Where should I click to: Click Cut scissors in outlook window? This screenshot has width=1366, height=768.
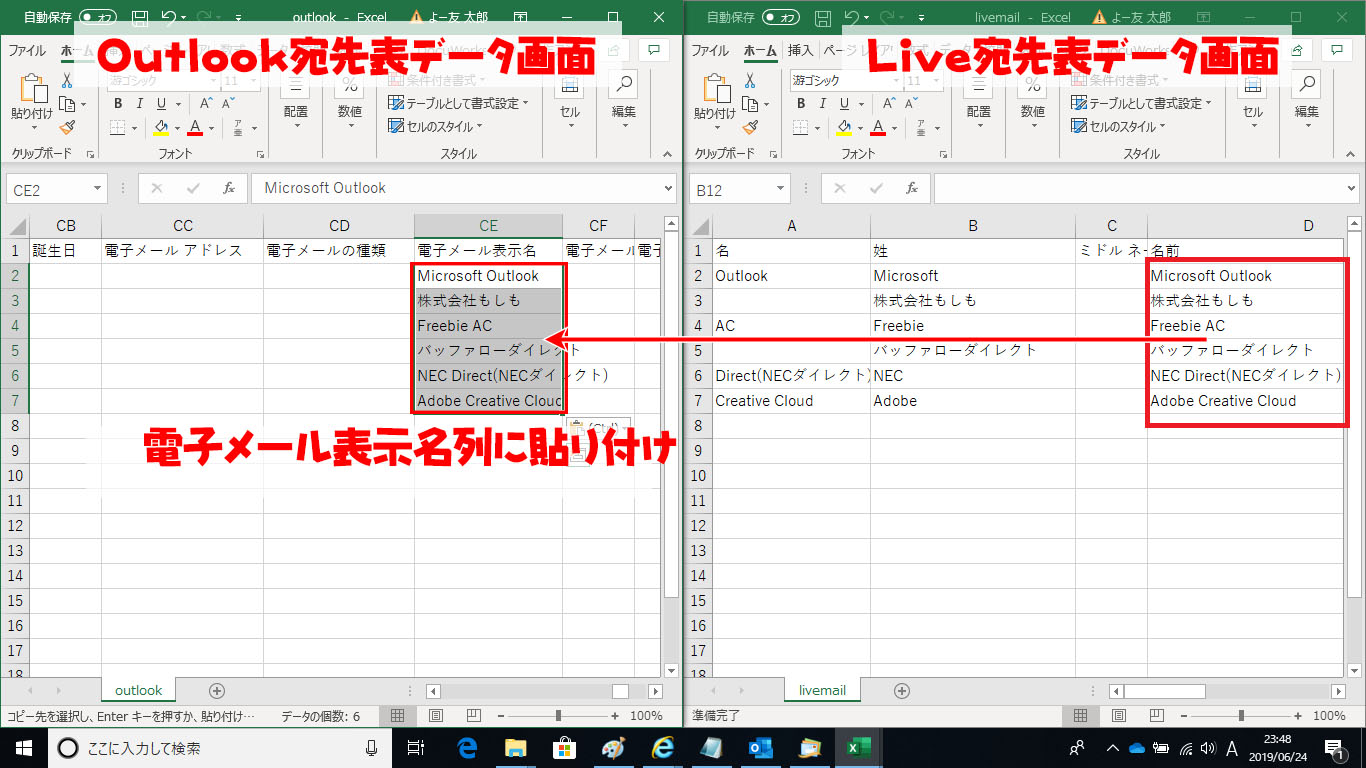click(66, 81)
